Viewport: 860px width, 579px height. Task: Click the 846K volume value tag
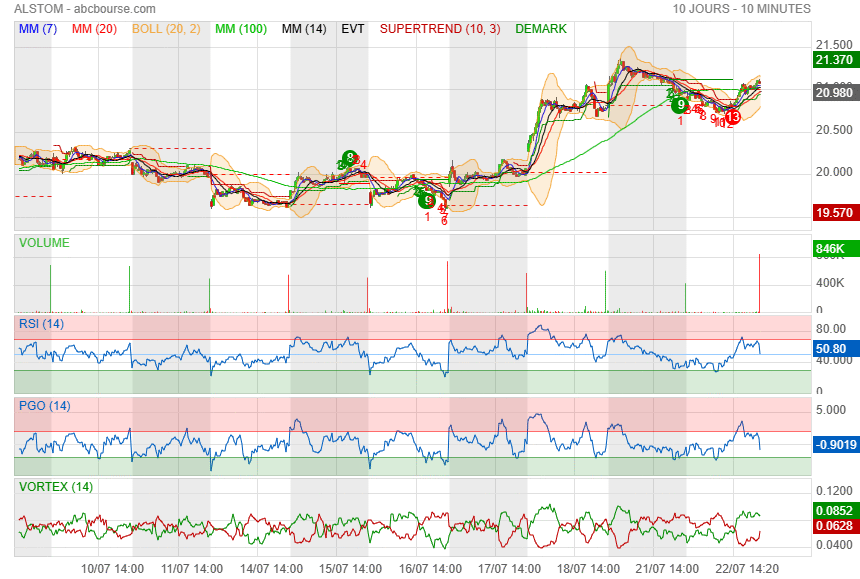click(833, 249)
